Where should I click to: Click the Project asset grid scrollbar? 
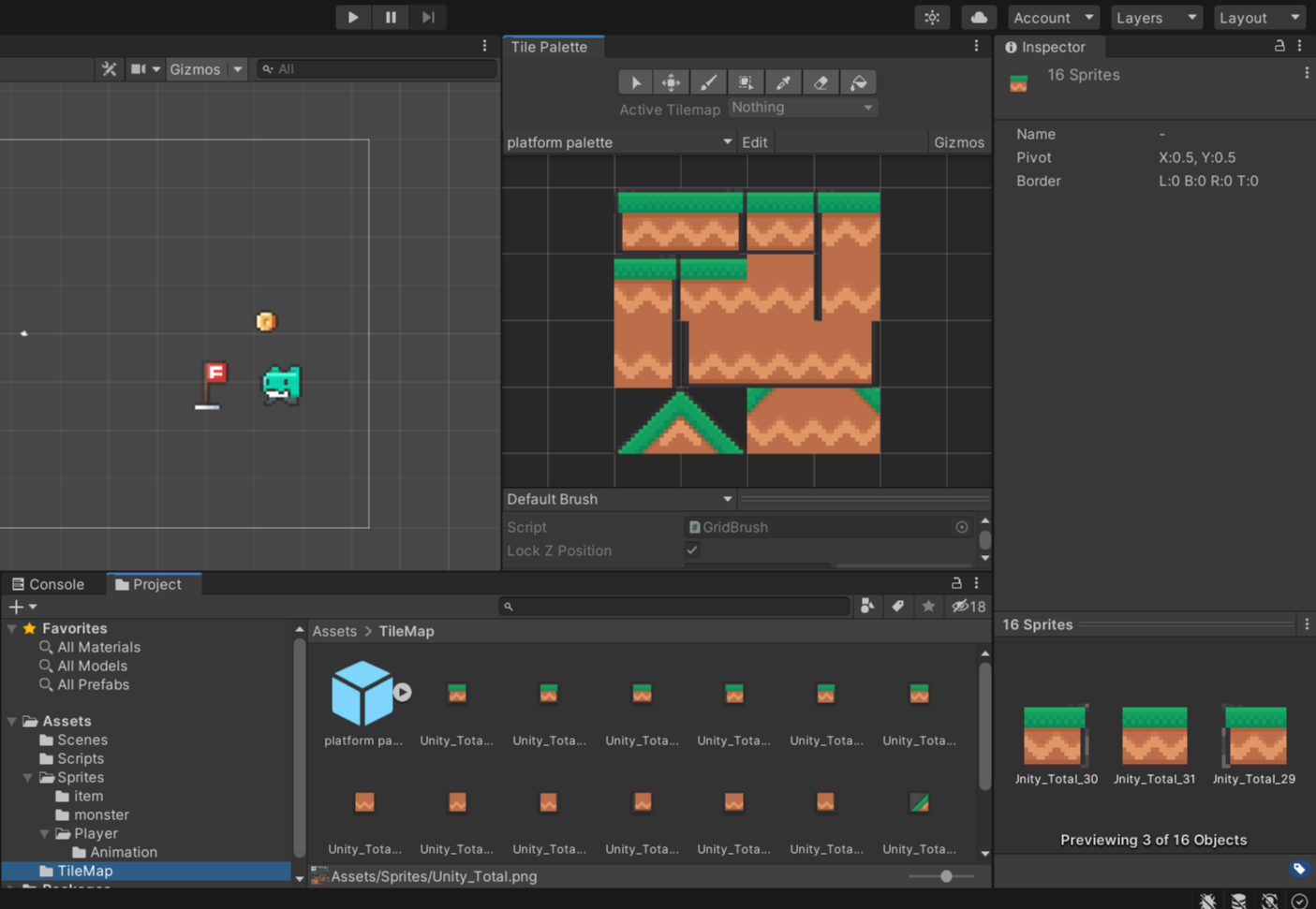(984, 727)
